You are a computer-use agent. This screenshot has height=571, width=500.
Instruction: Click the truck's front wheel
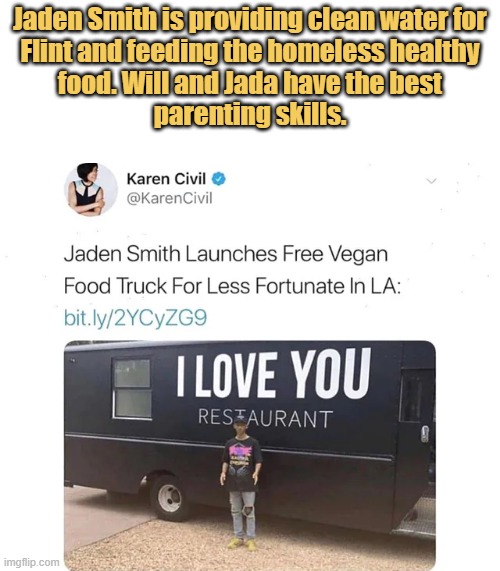(x=170, y=498)
